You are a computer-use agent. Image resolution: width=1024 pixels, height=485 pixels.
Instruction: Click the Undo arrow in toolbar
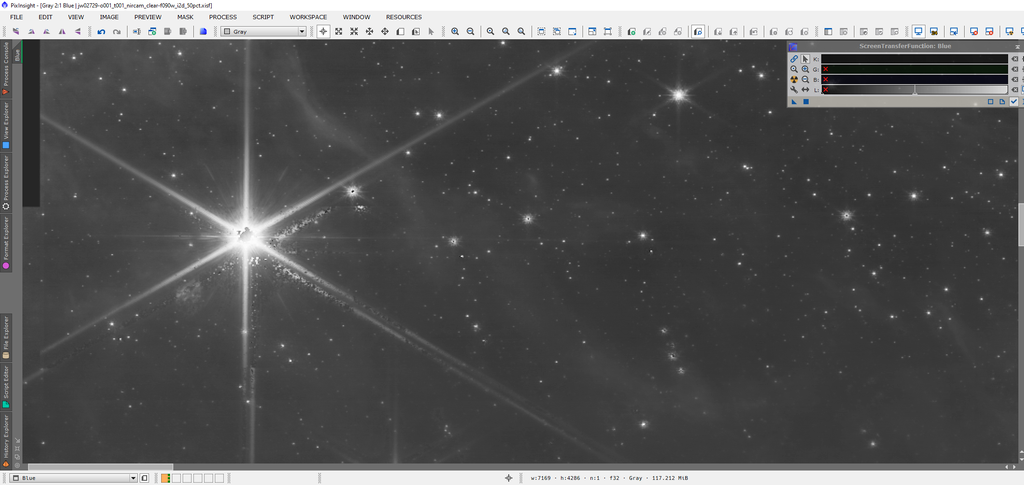(x=101, y=31)
